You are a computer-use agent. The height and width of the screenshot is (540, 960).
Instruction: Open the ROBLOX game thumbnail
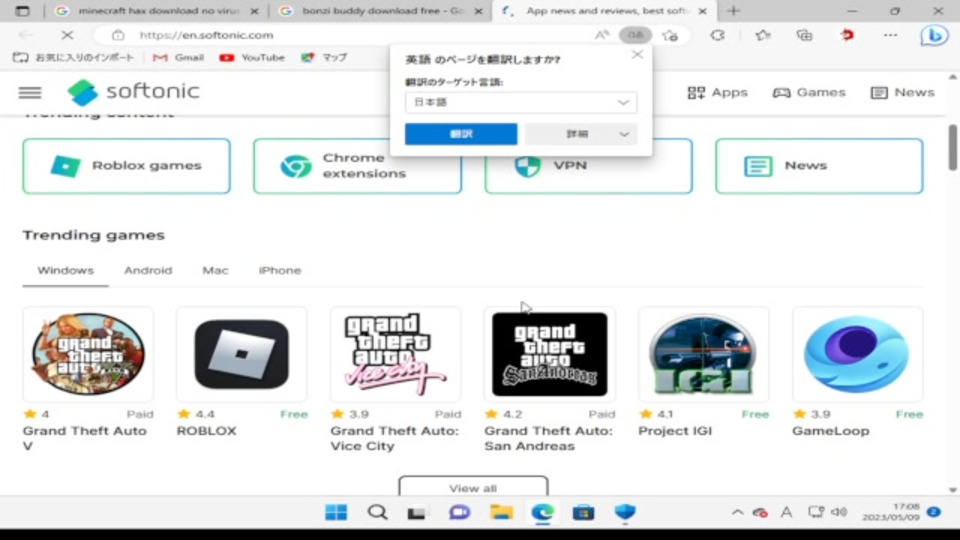[x=242, y=354]
